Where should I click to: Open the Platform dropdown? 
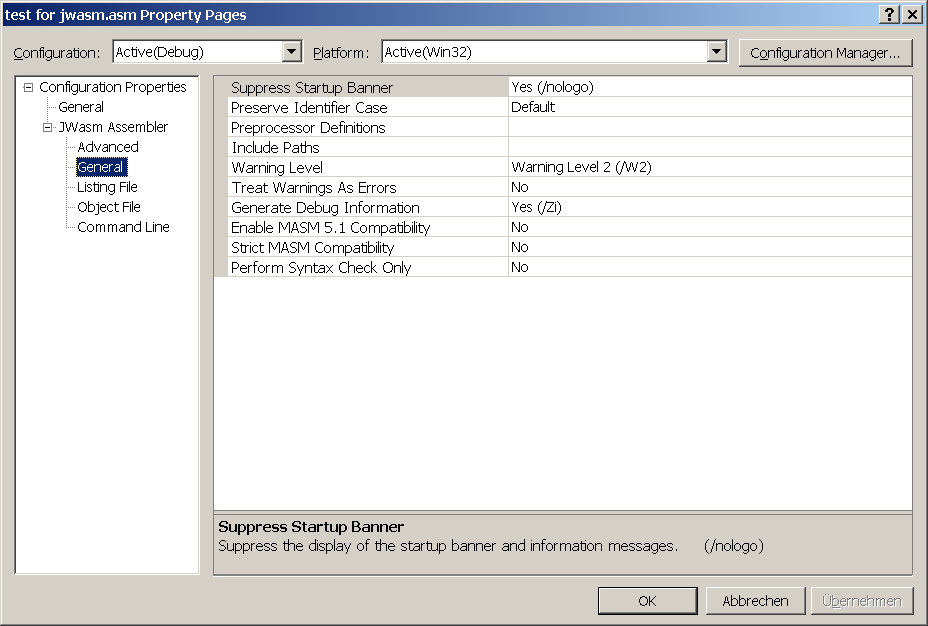click(x=716, y=52)
